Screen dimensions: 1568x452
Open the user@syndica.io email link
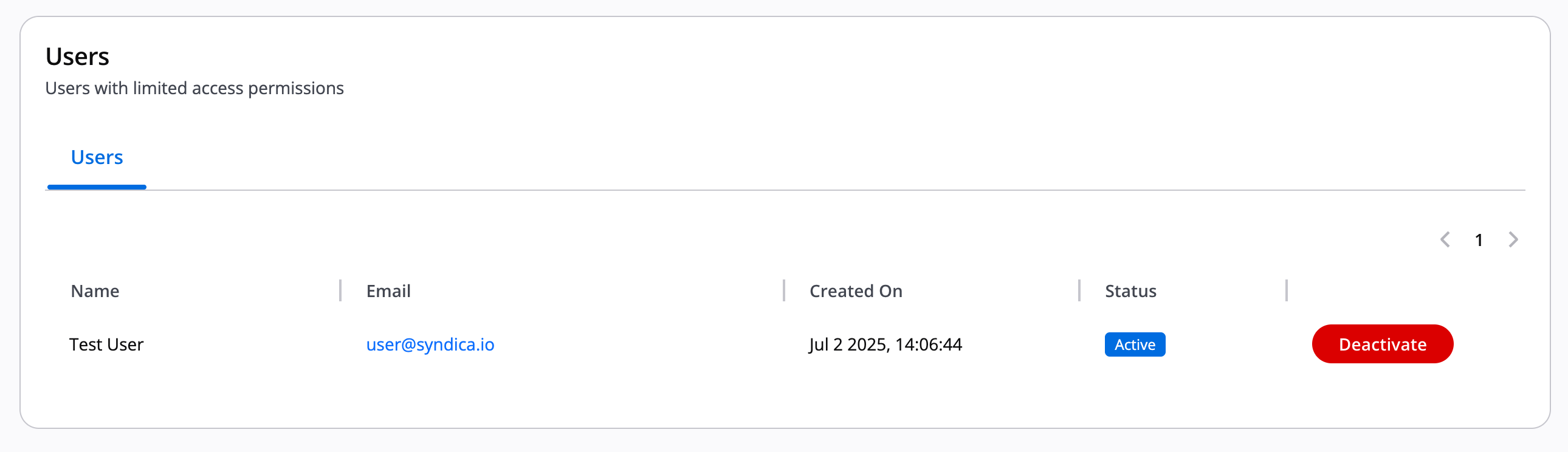tap(430, 345)
